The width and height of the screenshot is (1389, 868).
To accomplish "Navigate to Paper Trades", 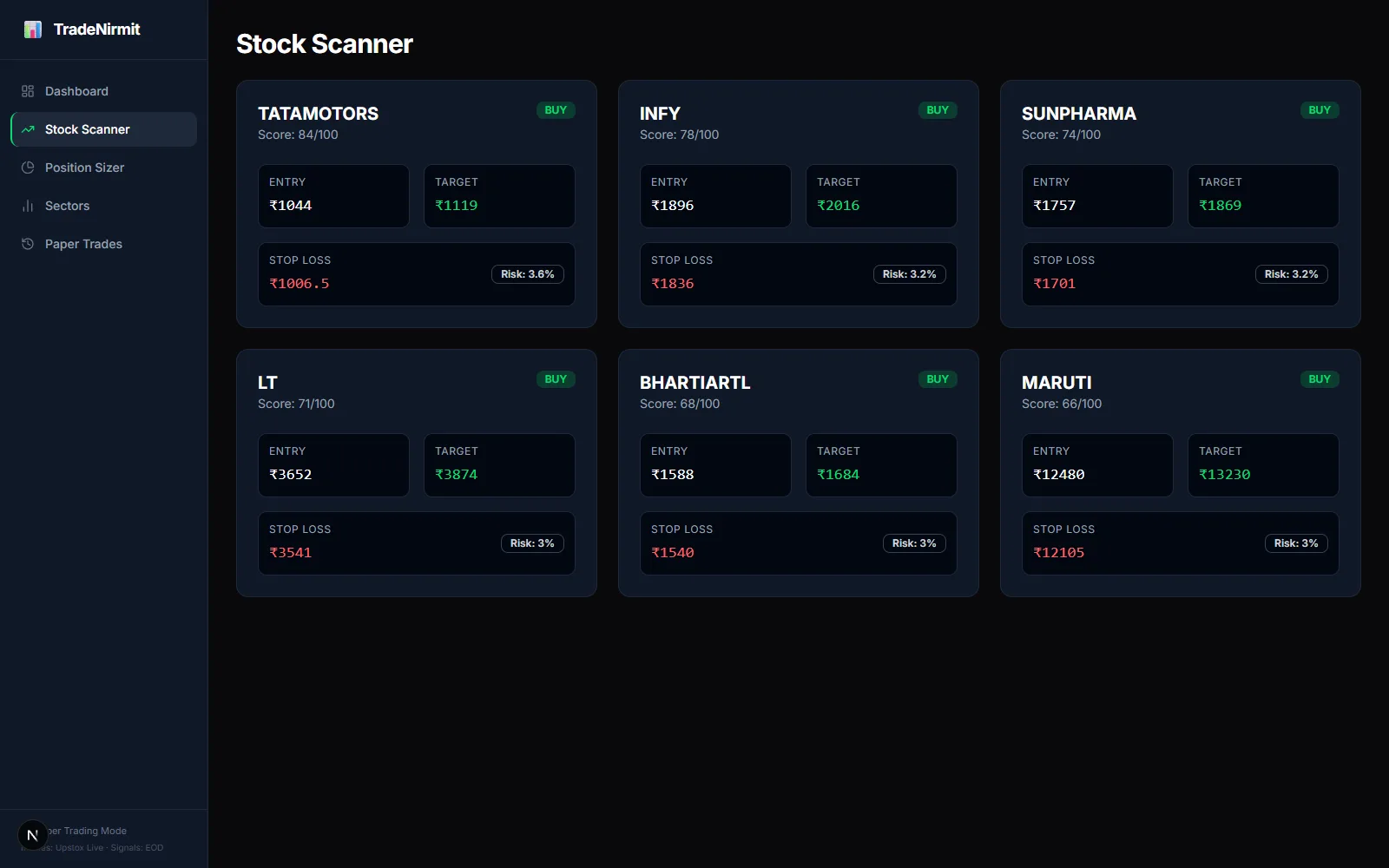I will [104, 244].
